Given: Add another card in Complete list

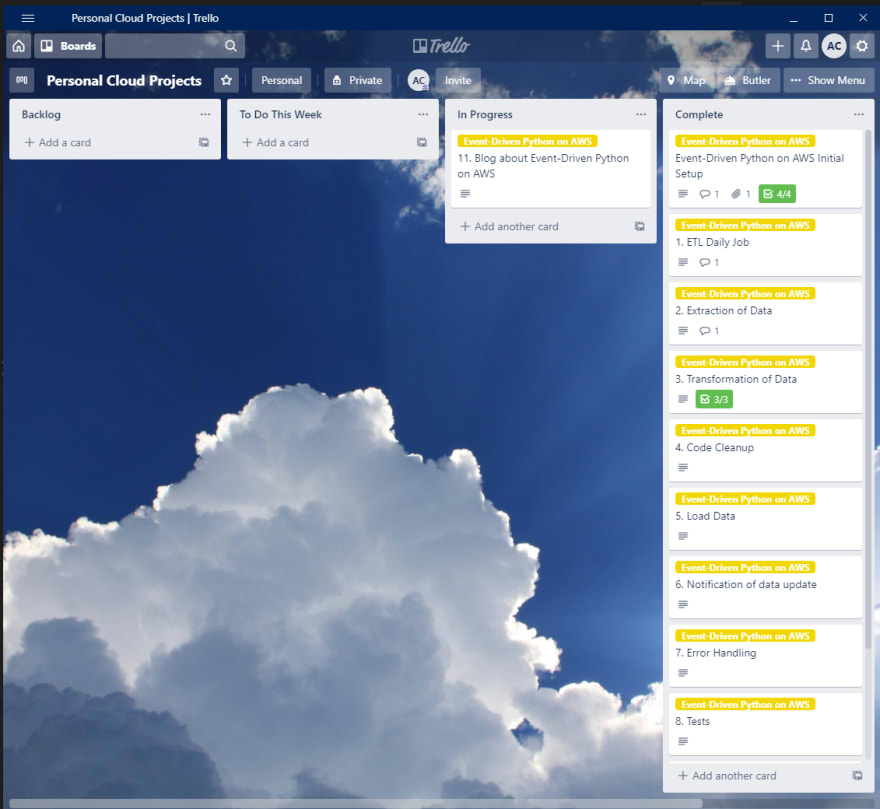Looking at the screenshot, I should point(727,775).
